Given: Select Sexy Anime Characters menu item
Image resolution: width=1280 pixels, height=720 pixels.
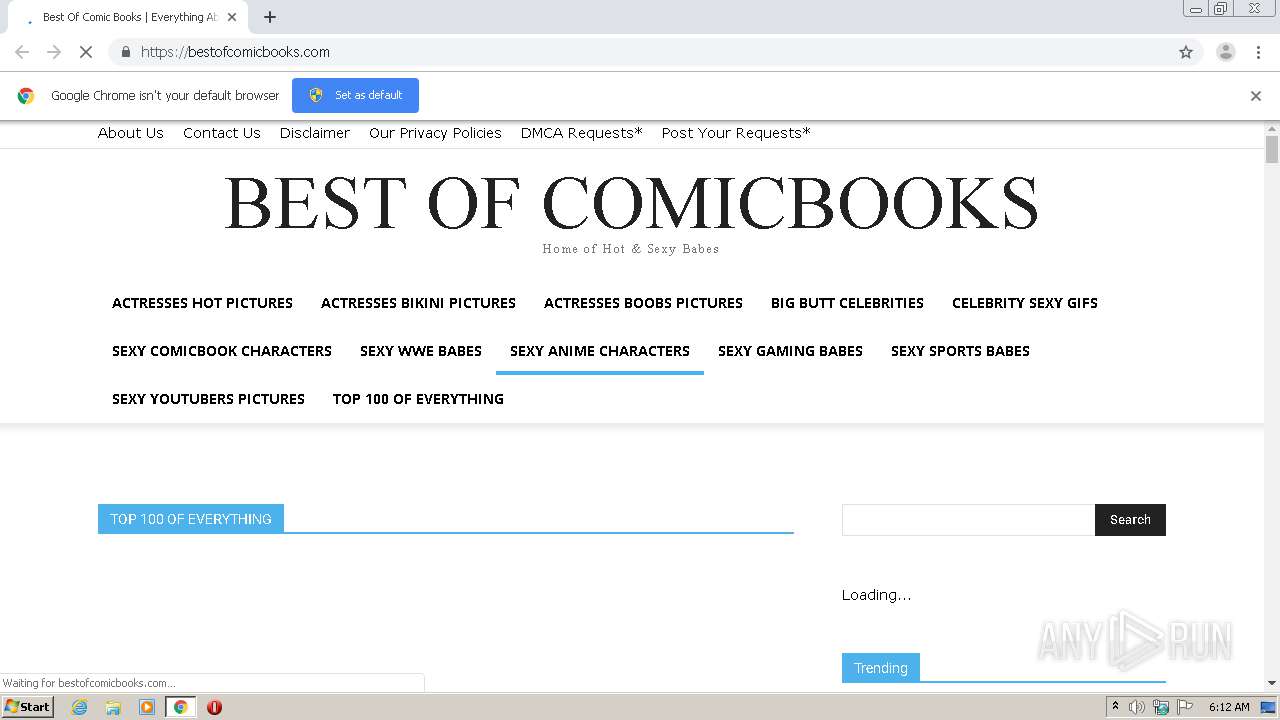Looking at the screenshot, I should [600, 351].
